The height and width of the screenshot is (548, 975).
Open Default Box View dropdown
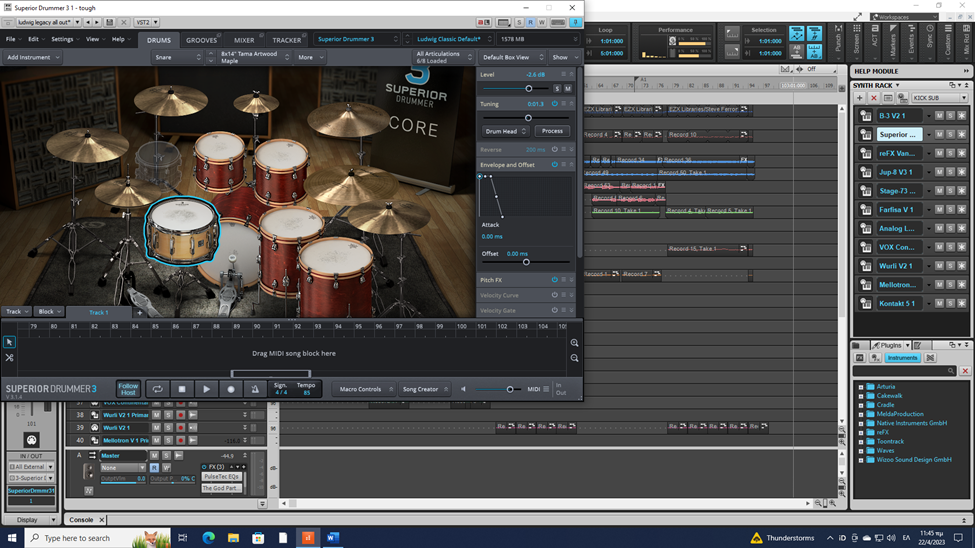tap(513, 57)
